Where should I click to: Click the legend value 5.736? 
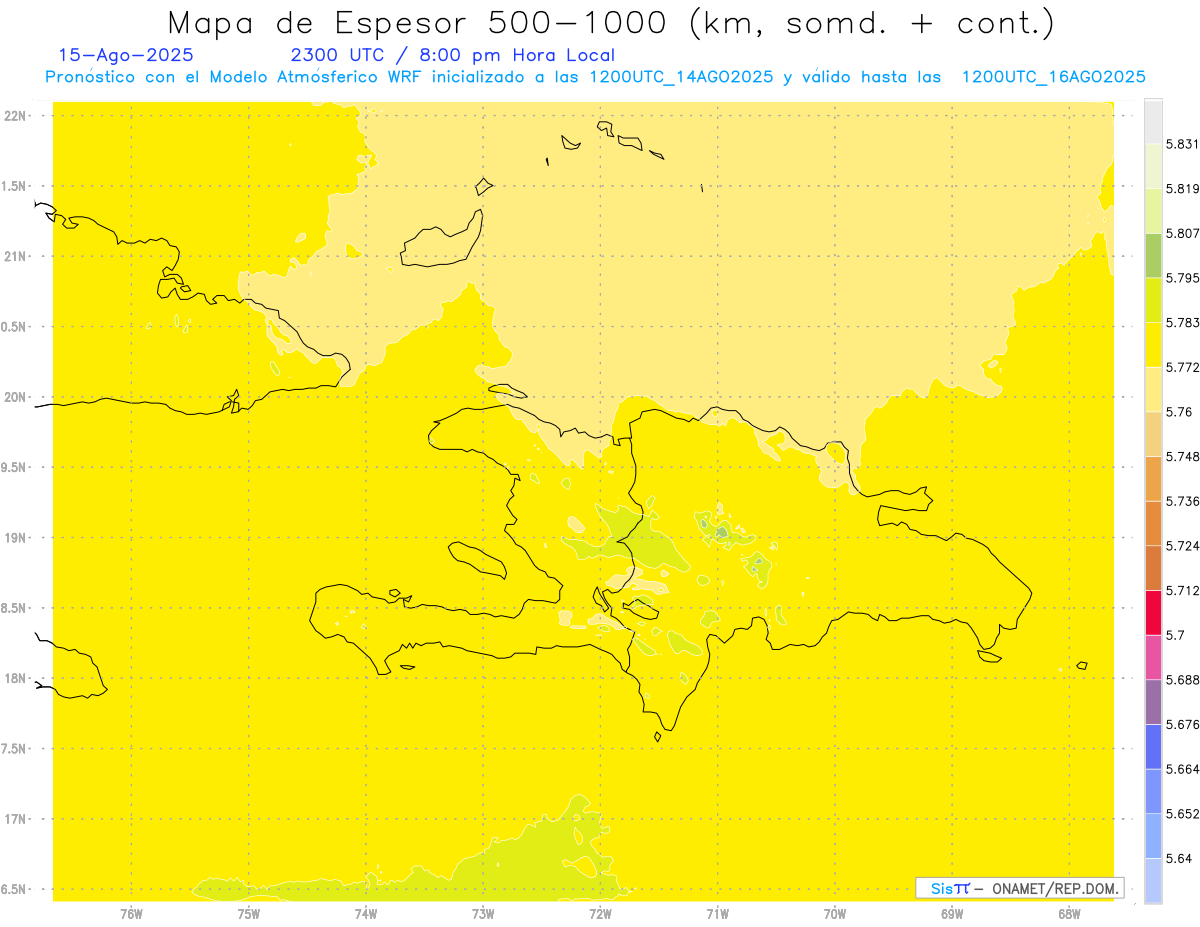coord(1182,501)
